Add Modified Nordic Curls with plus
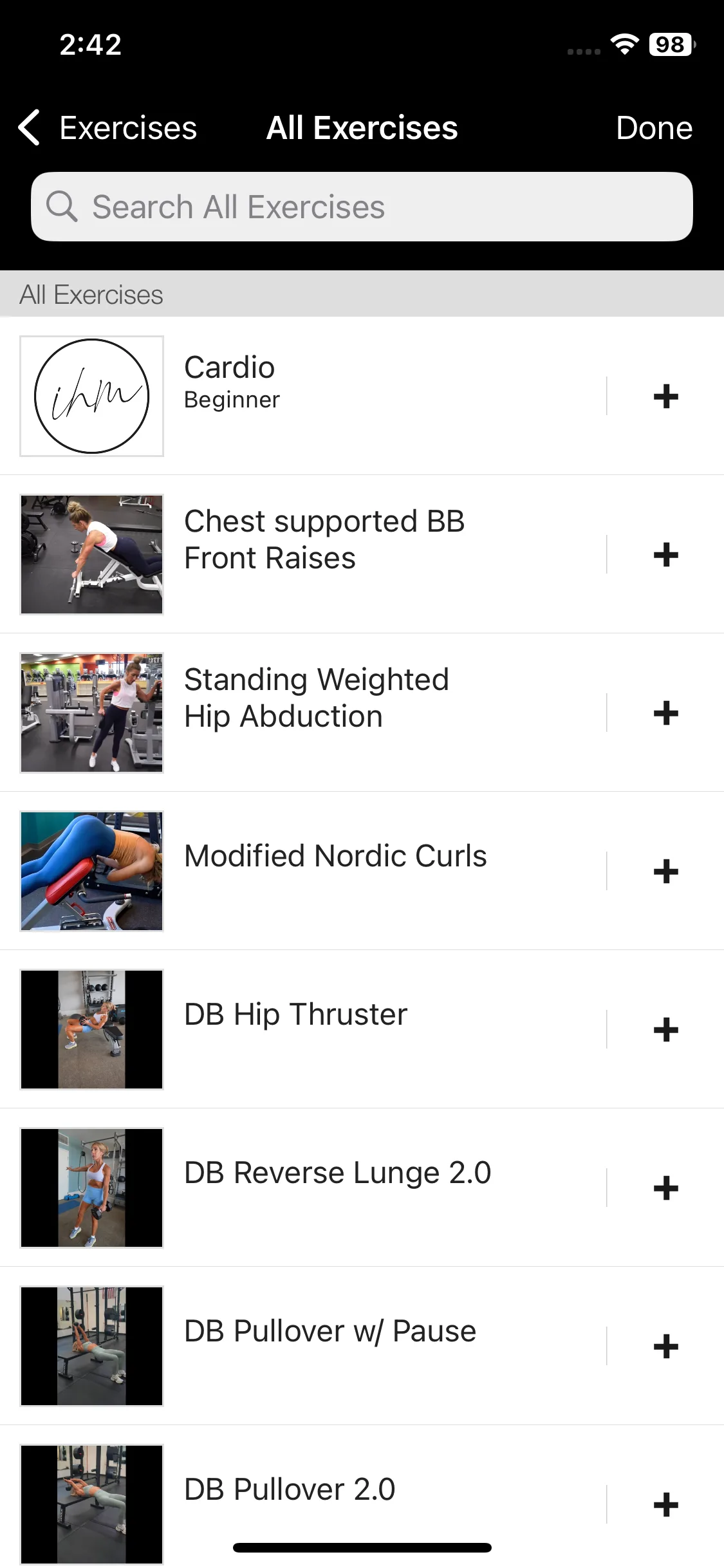Screen dimensions: 724x1568 tap(665, 871)
